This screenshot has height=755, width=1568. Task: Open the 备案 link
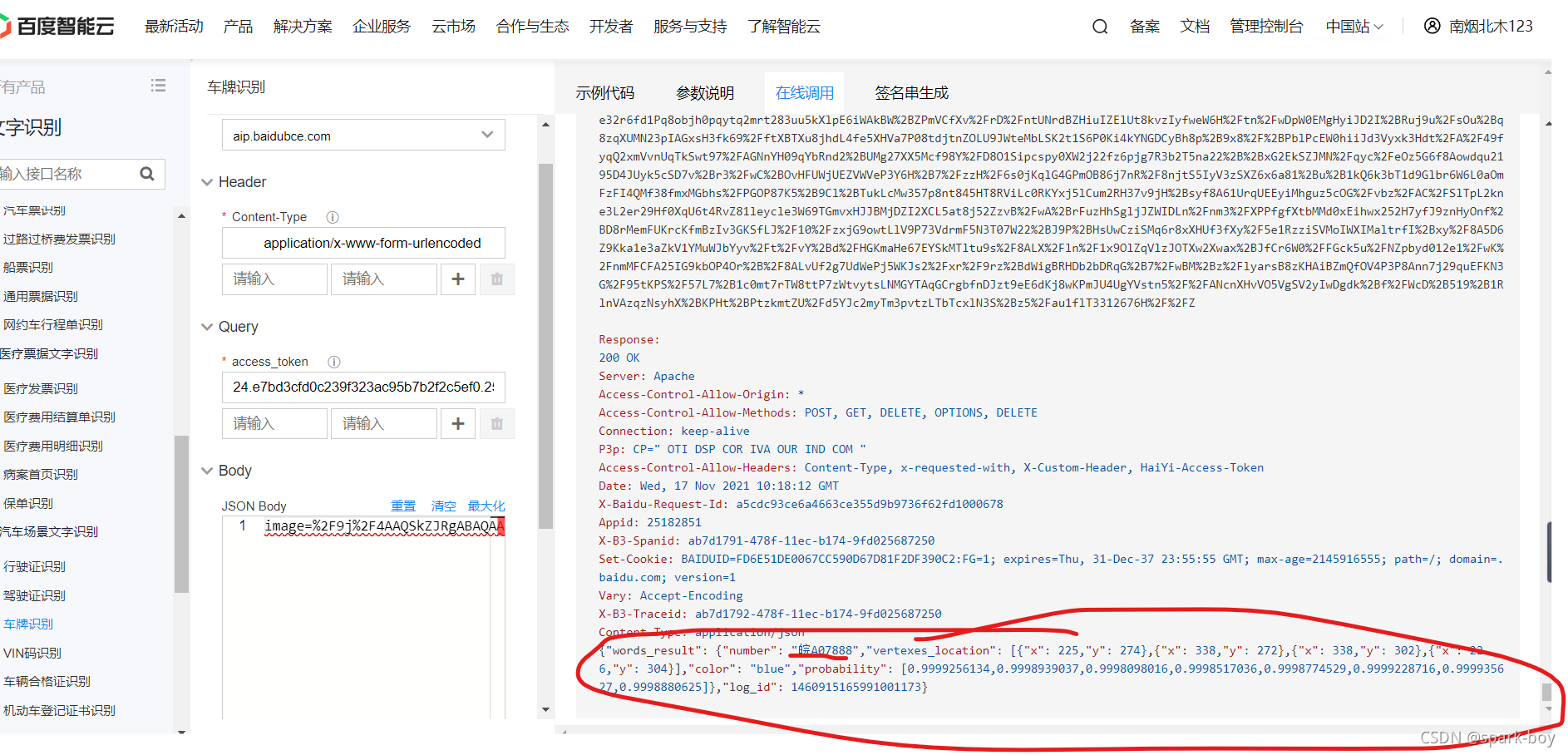click(x=1145, y=27)
